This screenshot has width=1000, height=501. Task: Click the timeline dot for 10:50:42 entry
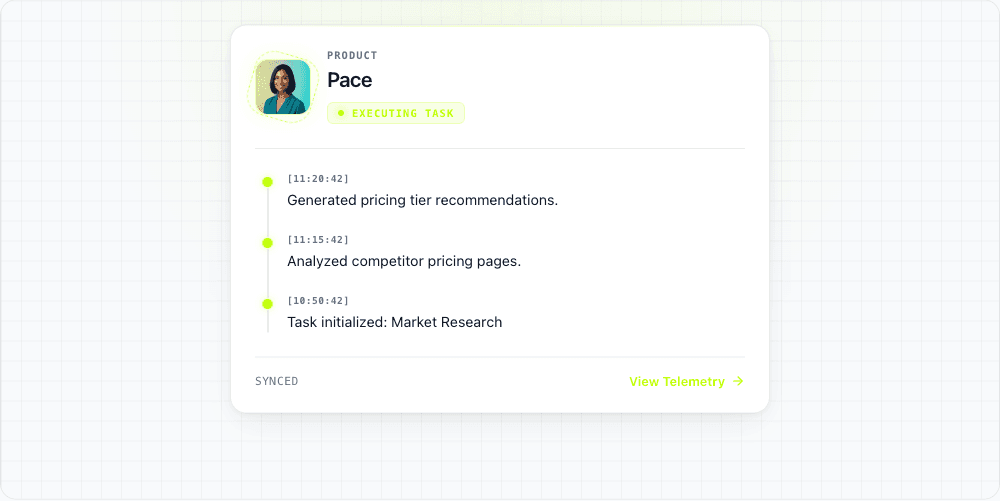[267, 304]
